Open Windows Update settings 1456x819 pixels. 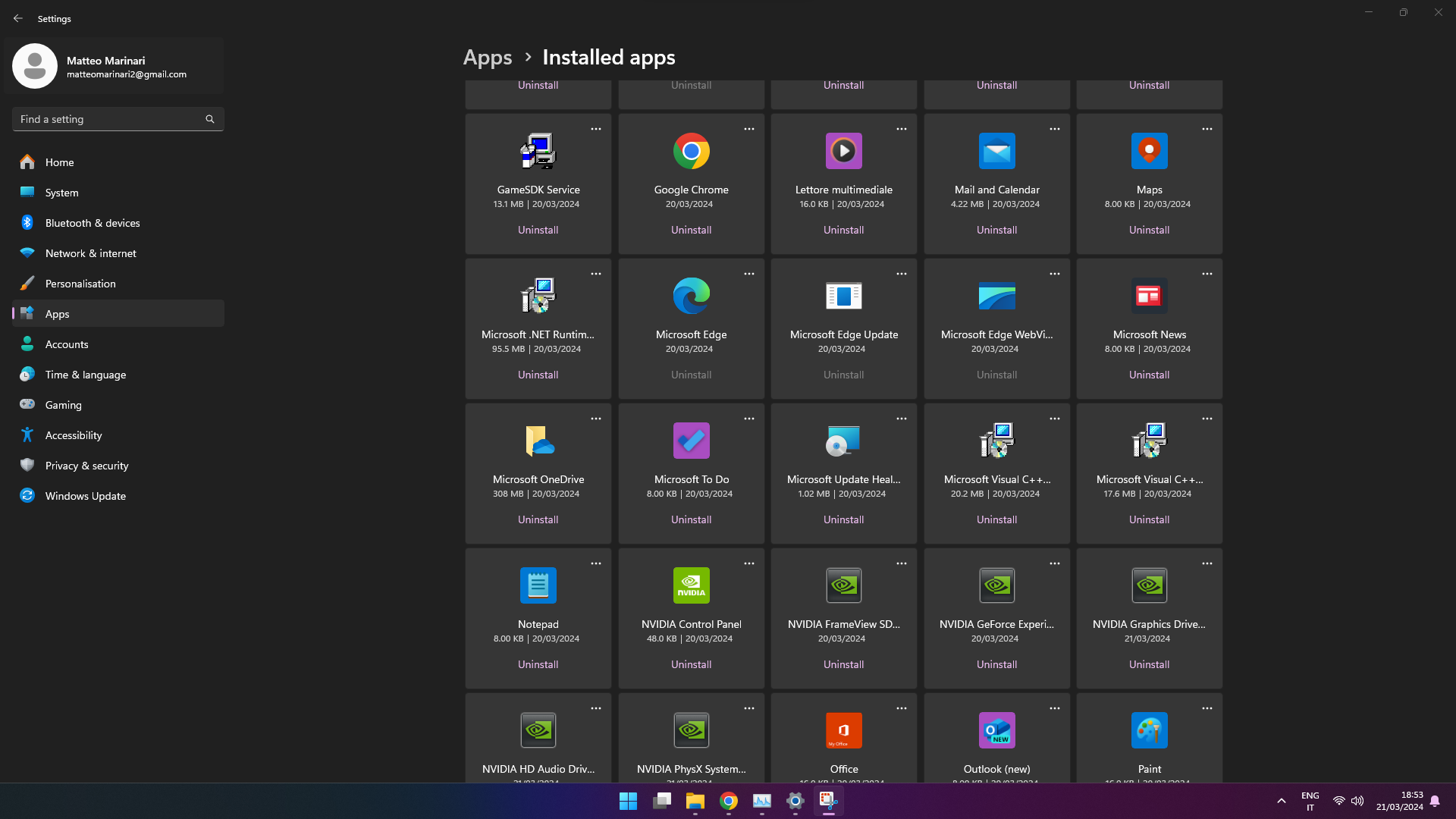[x=118, y=496]
